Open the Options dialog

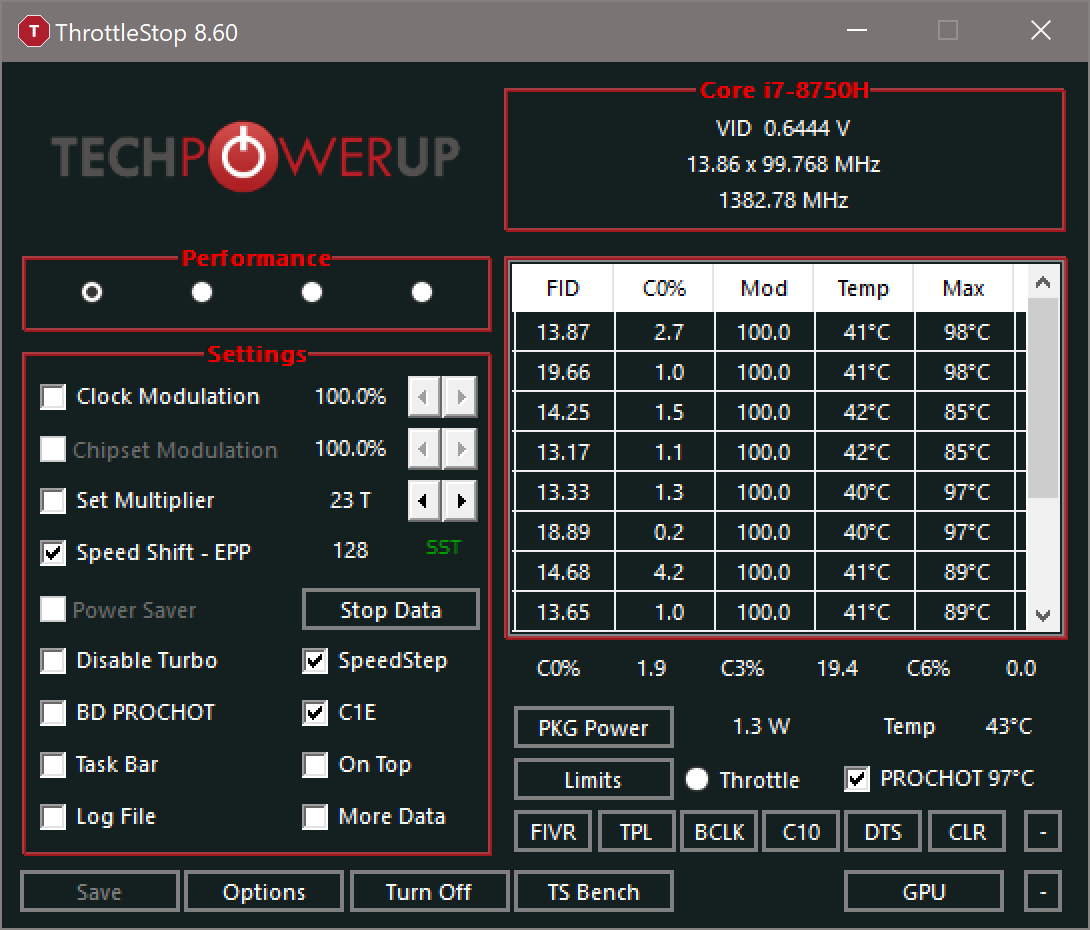pos(264,892)
